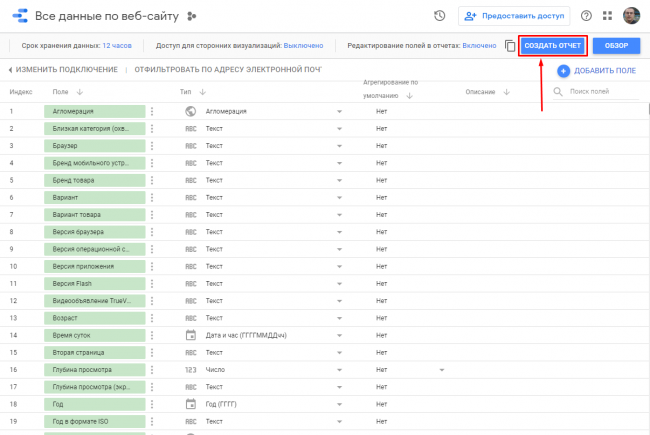Click the blue plus add field icon

pos(563,71)
